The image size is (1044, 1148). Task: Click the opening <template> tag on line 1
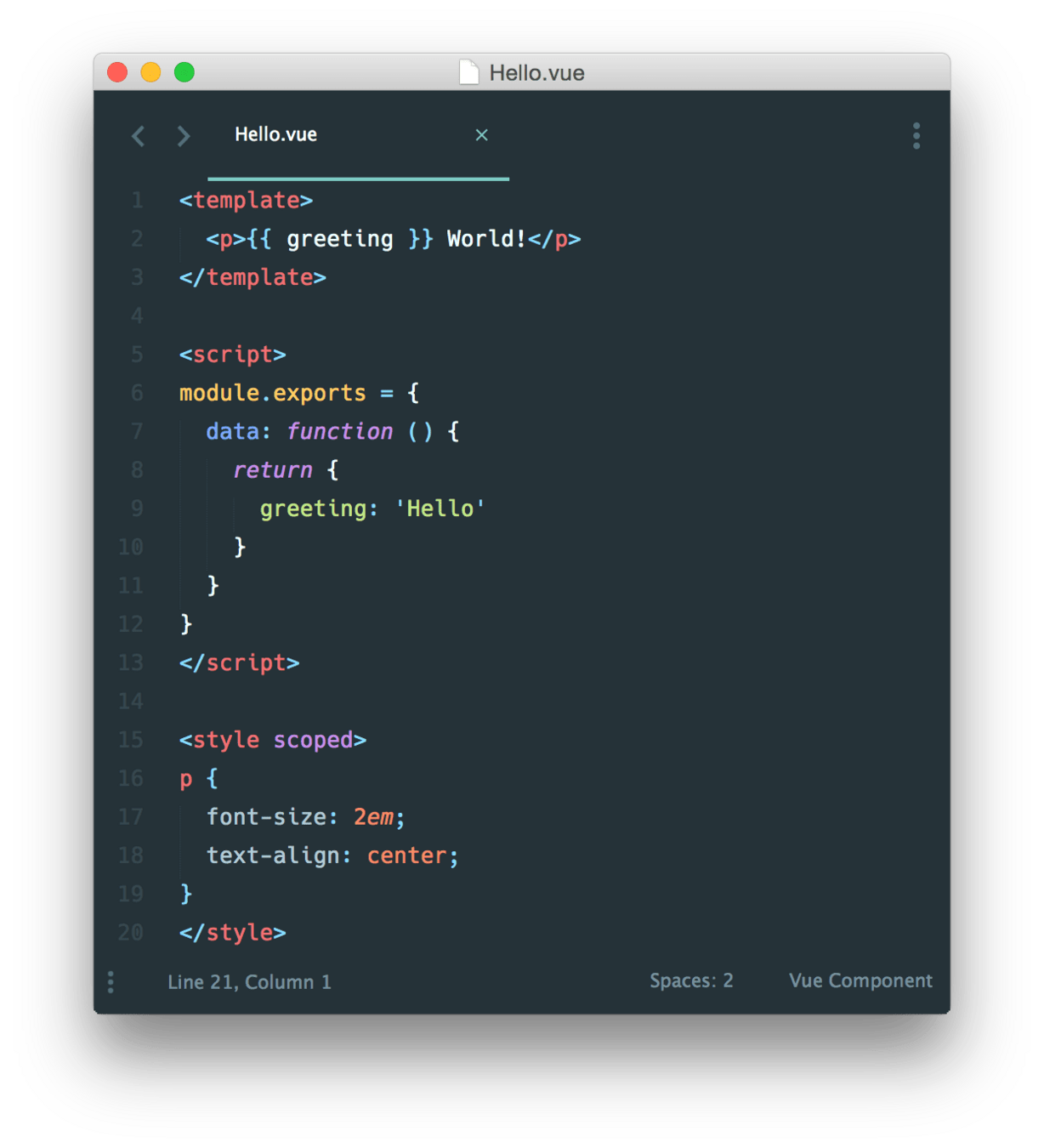pos(247,201)
